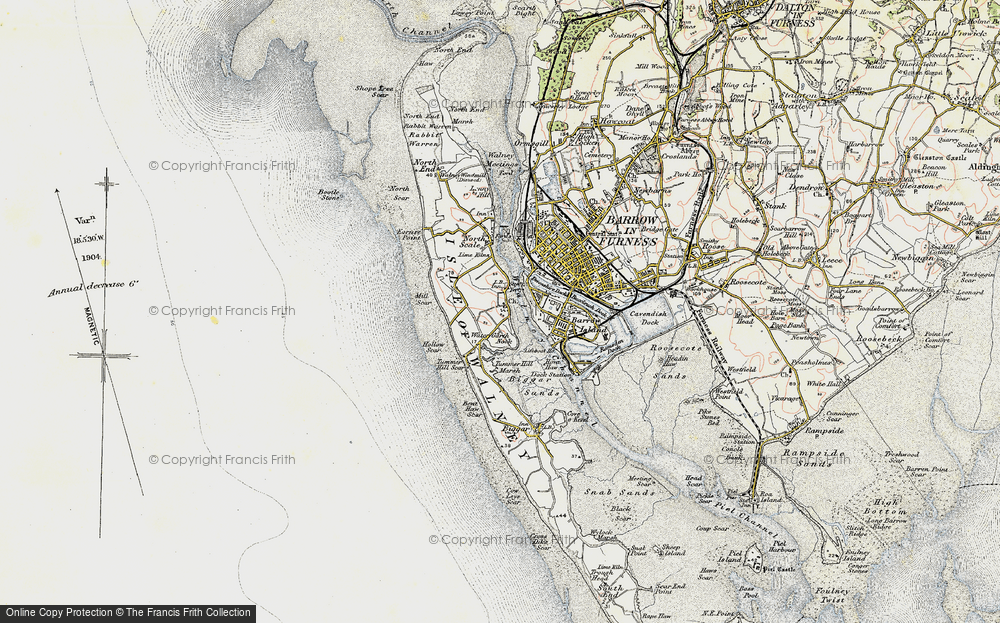This screenshot has height=623, width=1000.
Task: Click the 'Ormsgill' place name
Action: [533, 145]
